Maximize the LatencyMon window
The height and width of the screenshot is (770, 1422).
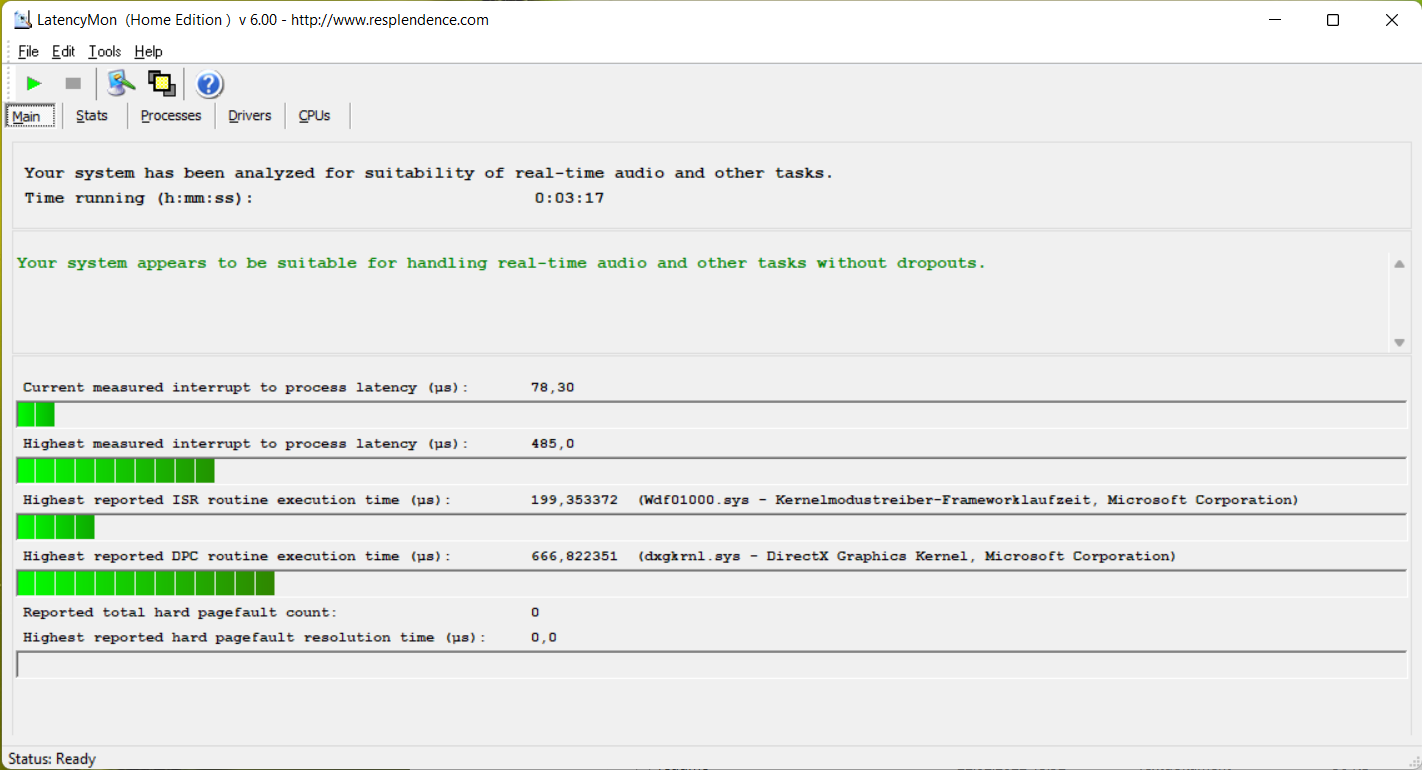pos(1333,20)
